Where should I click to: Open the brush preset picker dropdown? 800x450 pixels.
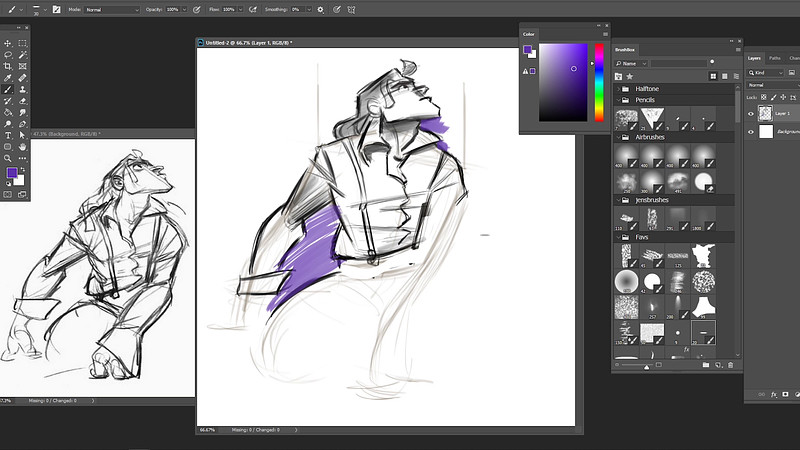(45, 10)
